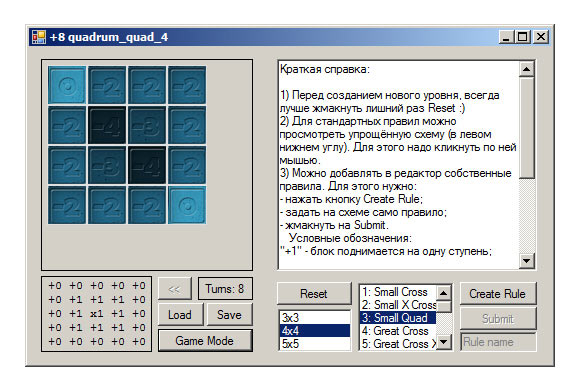Click the +1 cell right of x1
Image resolution: width=580 pixels, height=390 pixels.
pyautogui.click(x=118, y=314)
